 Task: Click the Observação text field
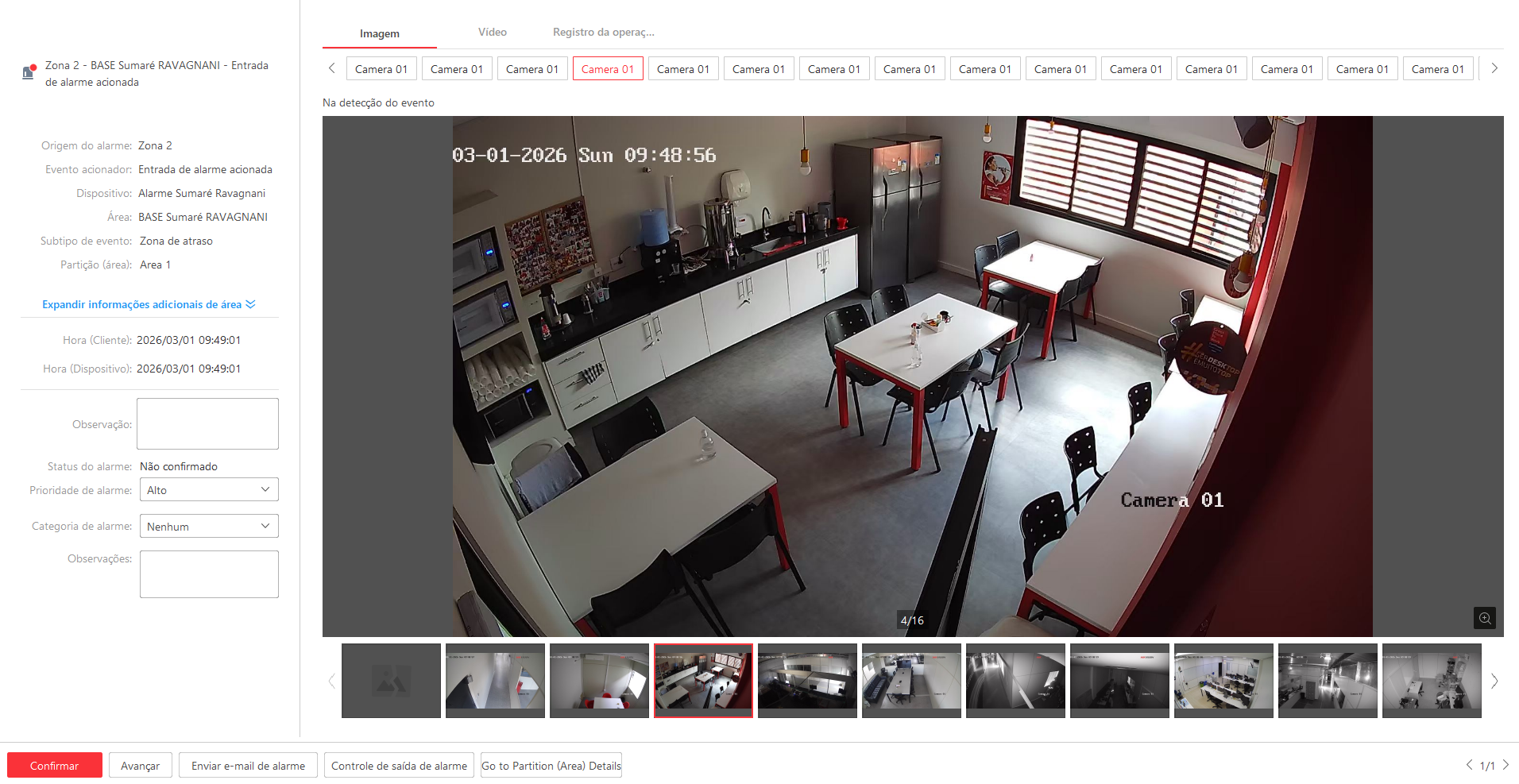(x=207, y=423)
